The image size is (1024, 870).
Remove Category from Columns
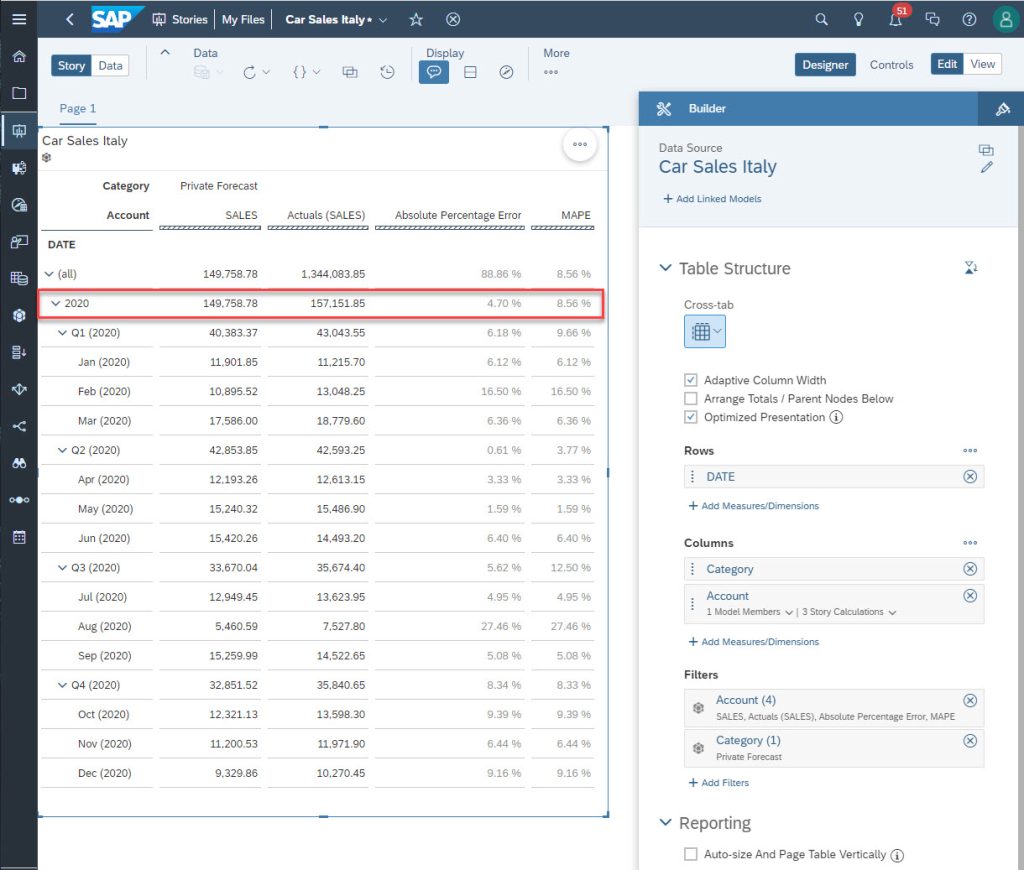tap(970, 568)
